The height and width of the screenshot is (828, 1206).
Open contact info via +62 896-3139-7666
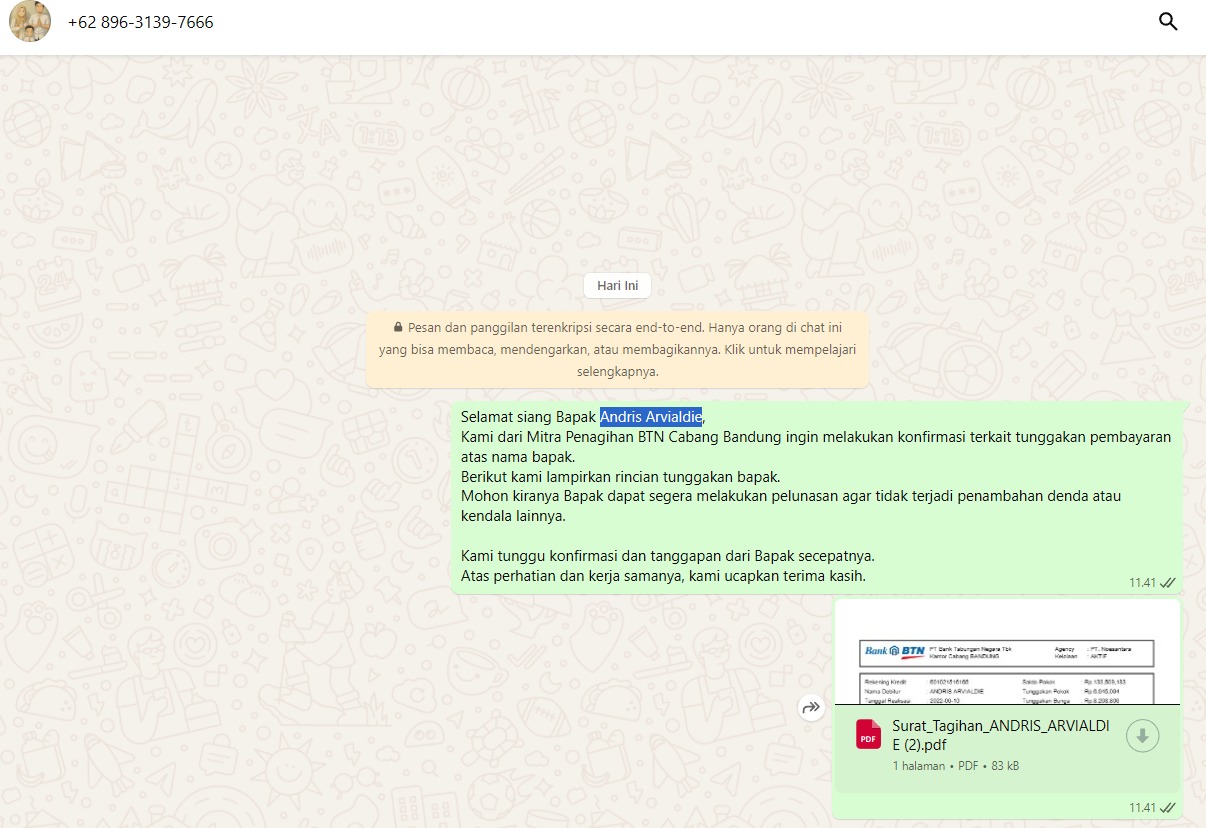click(140, 22)
